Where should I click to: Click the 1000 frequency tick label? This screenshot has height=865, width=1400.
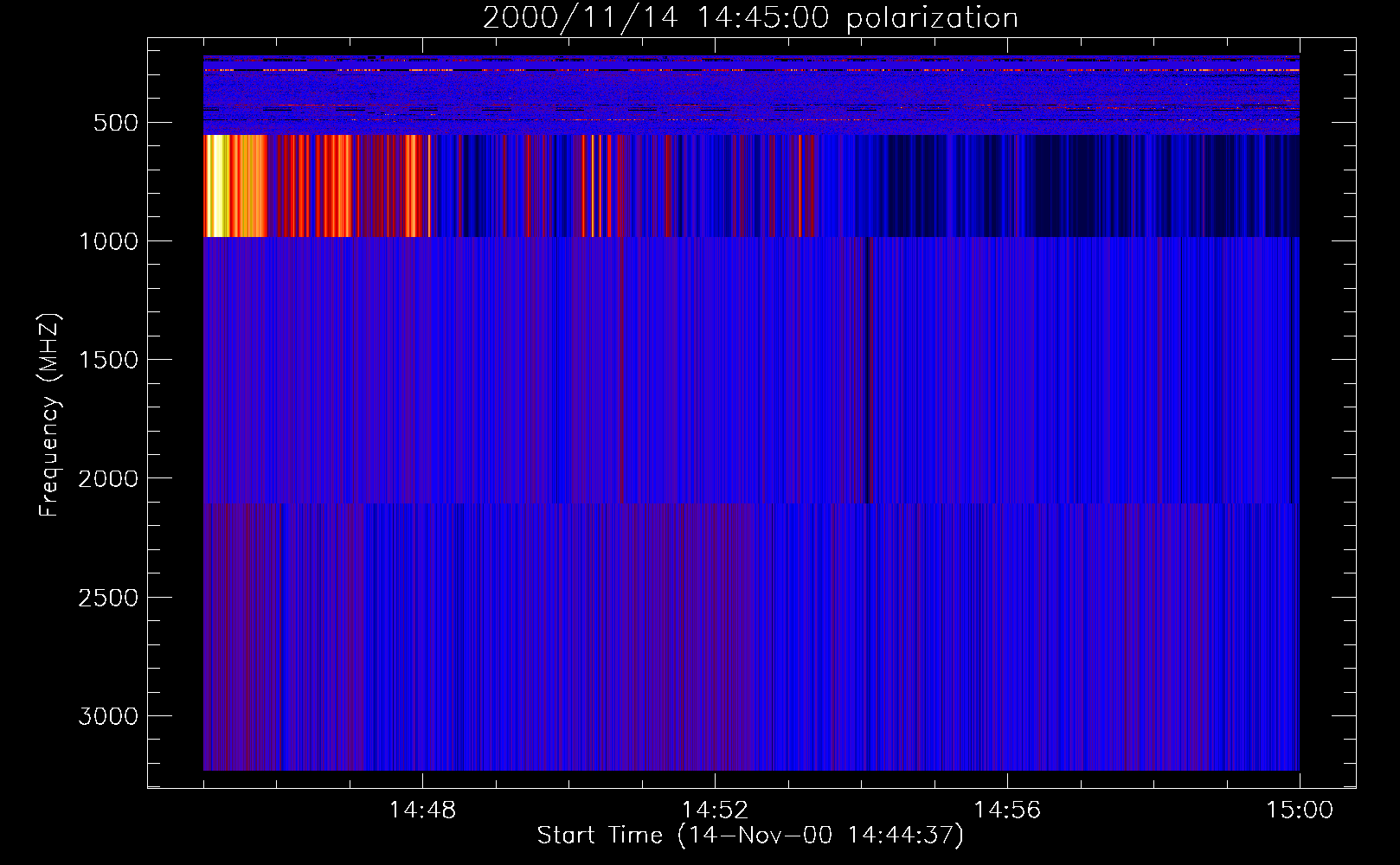(108, 241)
